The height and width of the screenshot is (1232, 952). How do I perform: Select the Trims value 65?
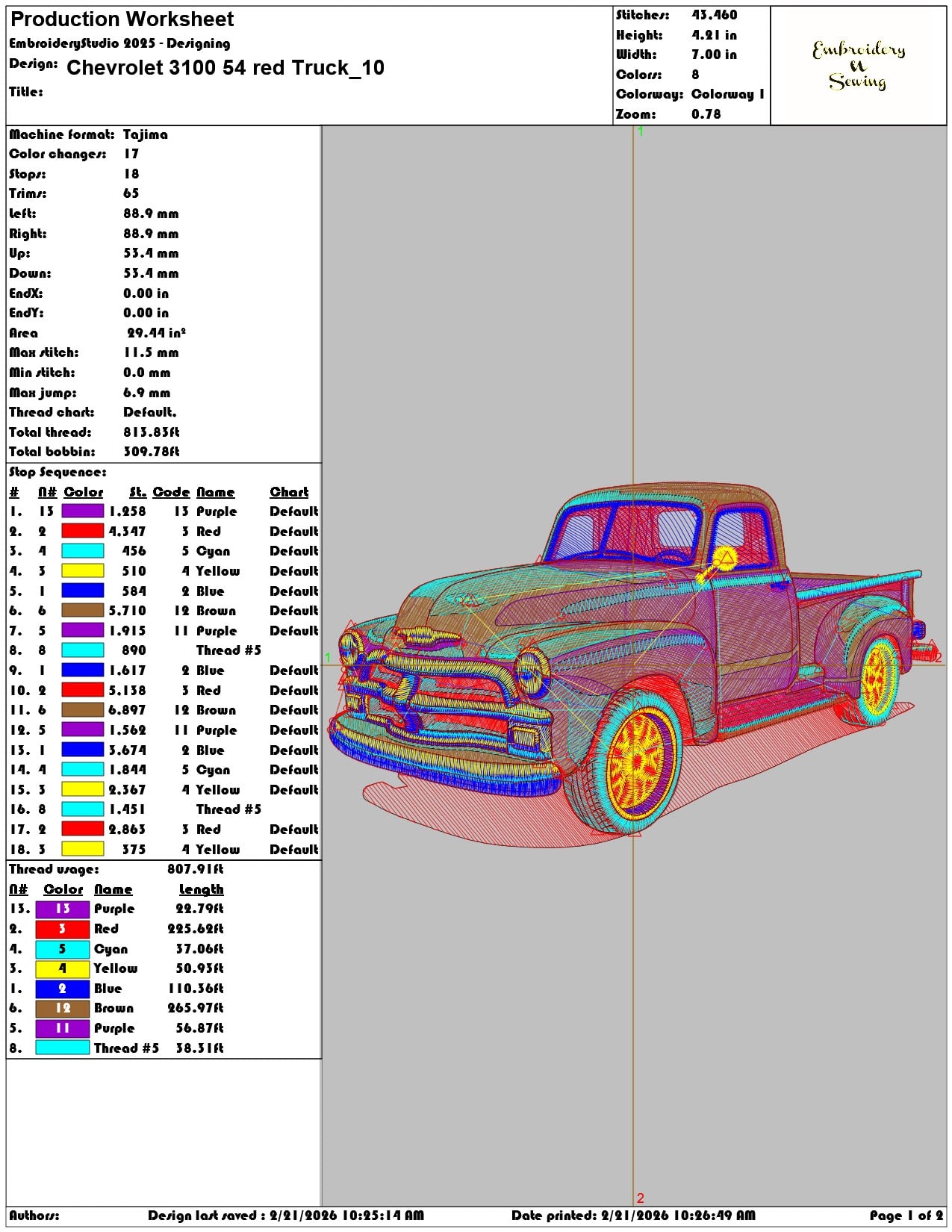(131, 193)
